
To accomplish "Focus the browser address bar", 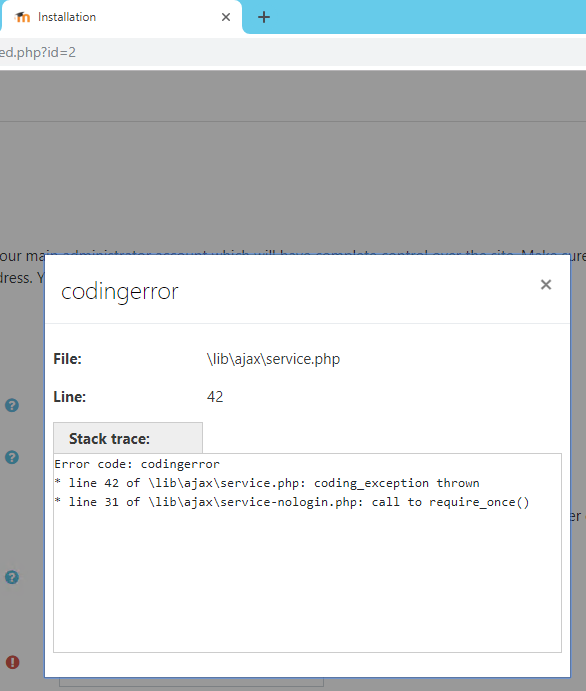I will coord(293,52).
